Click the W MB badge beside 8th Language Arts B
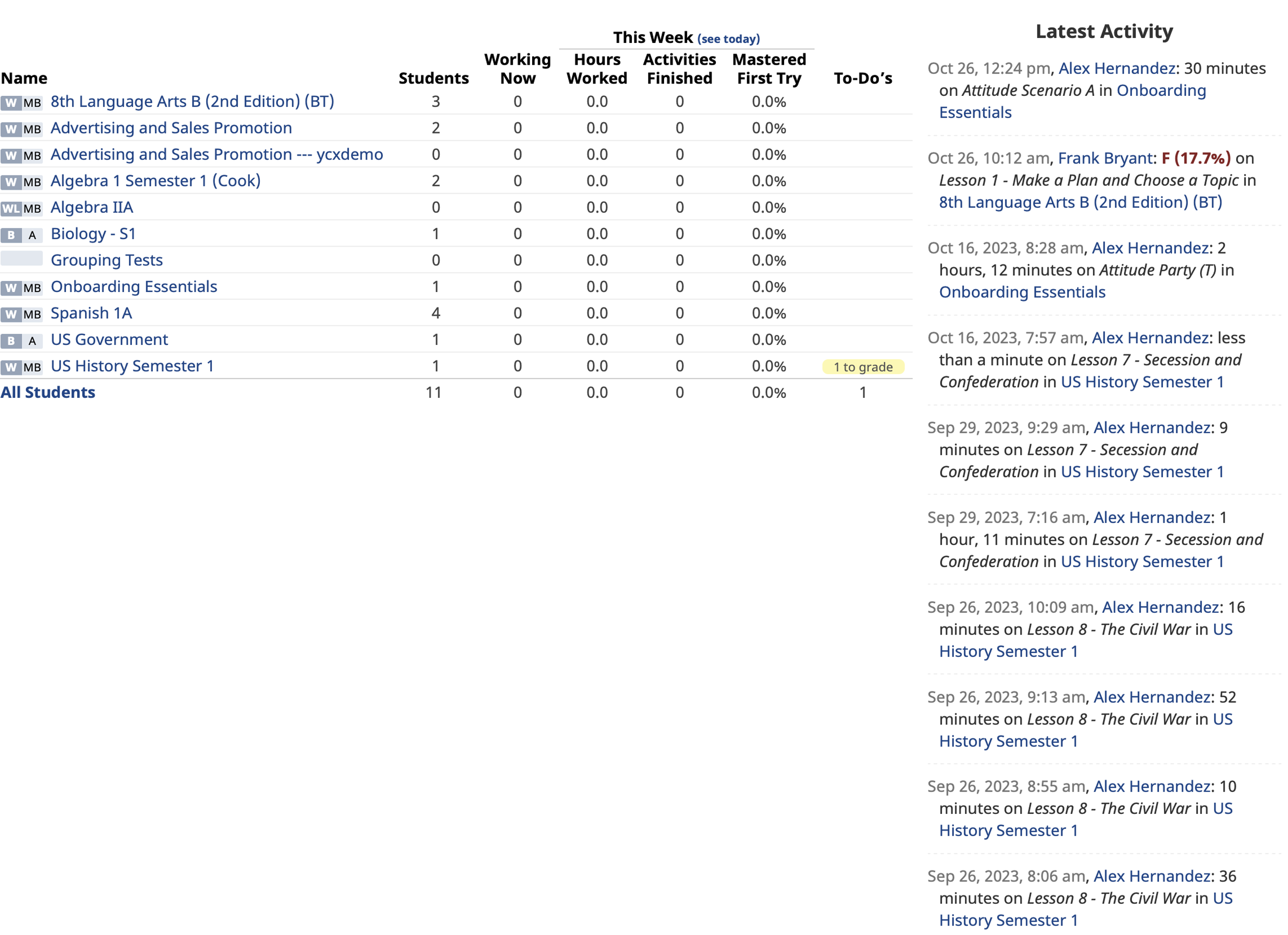Image resolution: width=1288 pixels, height=935 pixels. (22, 103)
